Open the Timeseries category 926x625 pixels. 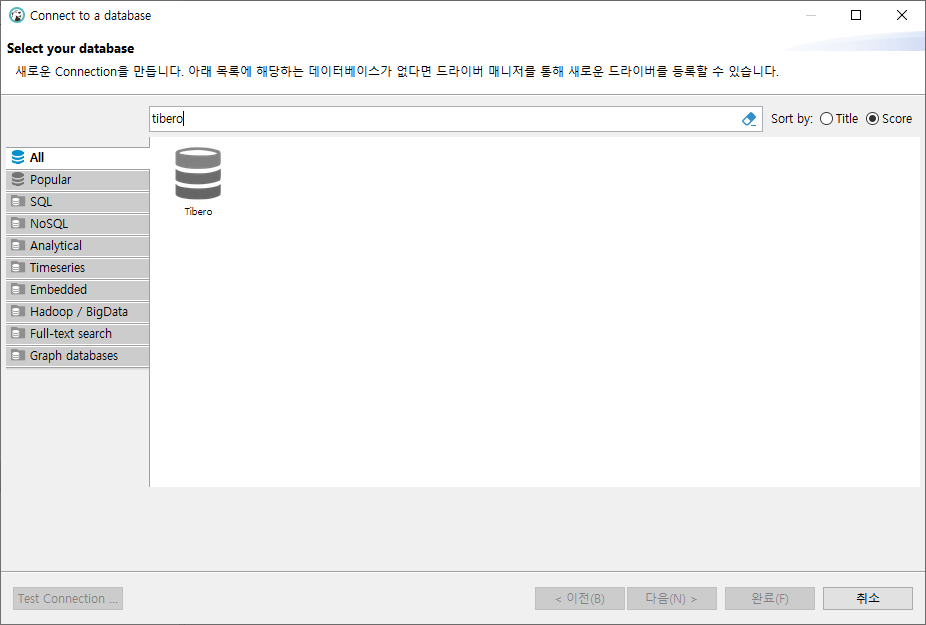[x=77, y=268]
